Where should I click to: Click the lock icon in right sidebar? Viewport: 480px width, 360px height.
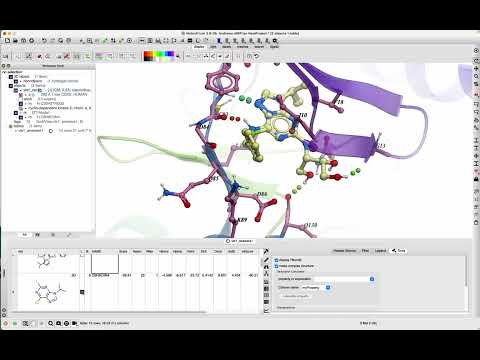[x=476, y=179]
